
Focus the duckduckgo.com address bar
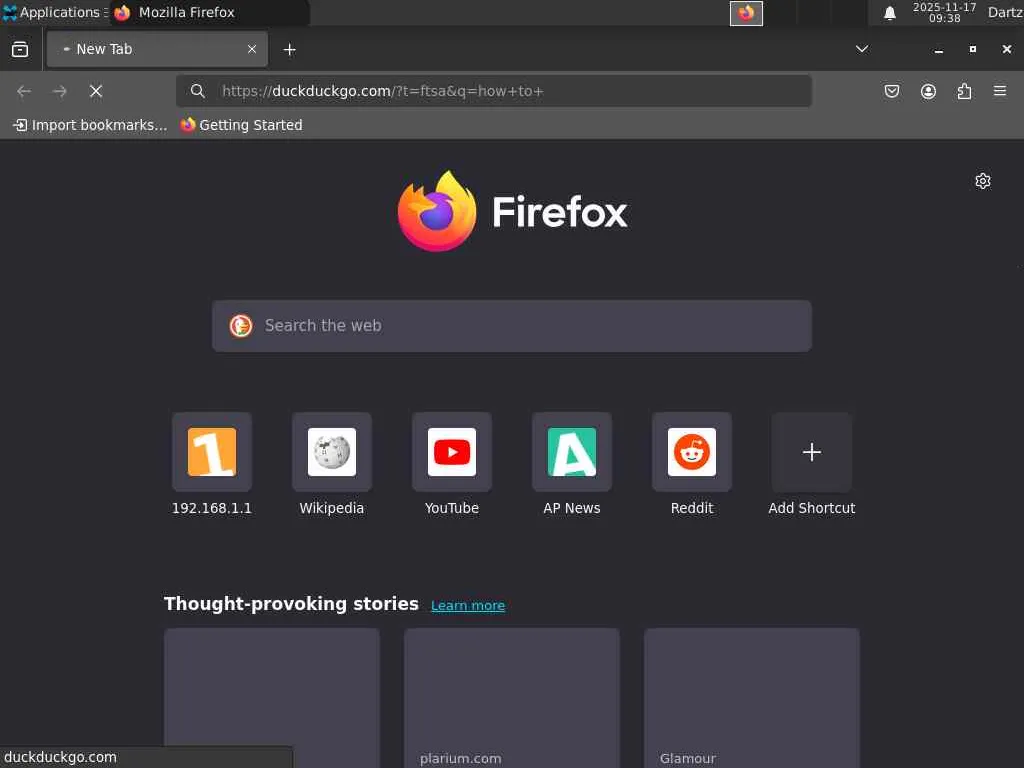(494, 91)
